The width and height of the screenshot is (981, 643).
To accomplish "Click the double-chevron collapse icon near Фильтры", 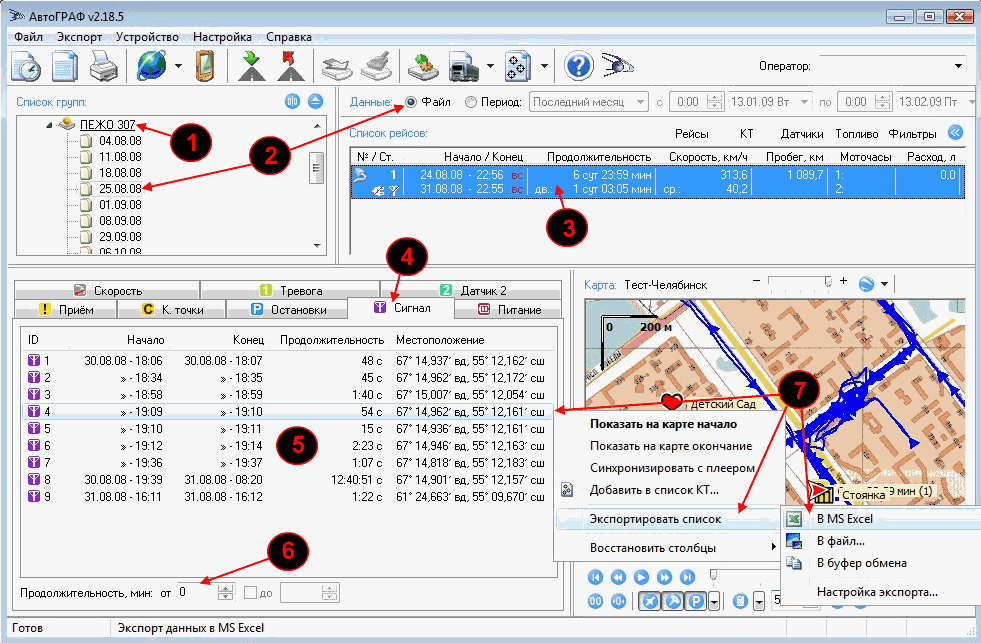I will pos(955,133).
